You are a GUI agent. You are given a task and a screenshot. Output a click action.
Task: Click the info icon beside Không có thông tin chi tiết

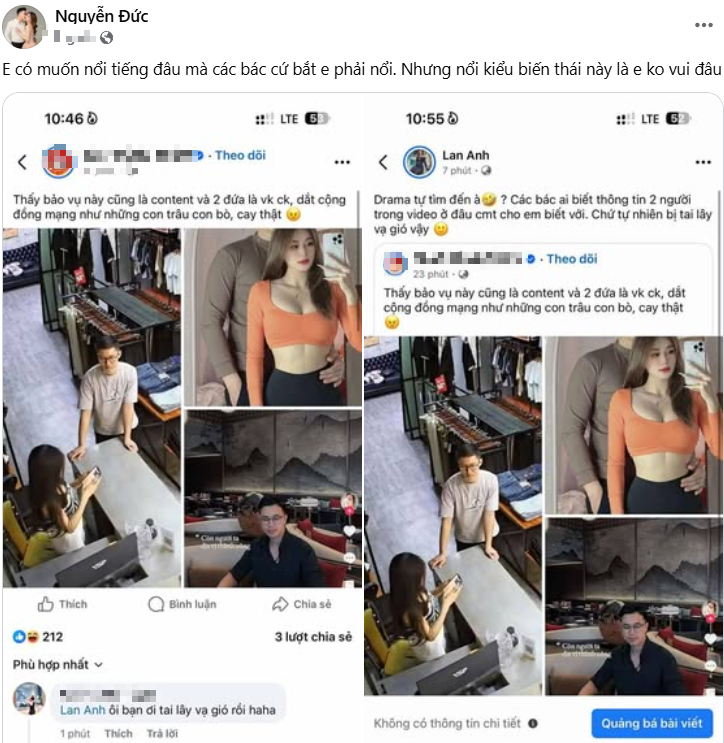(x=532, y=723)
